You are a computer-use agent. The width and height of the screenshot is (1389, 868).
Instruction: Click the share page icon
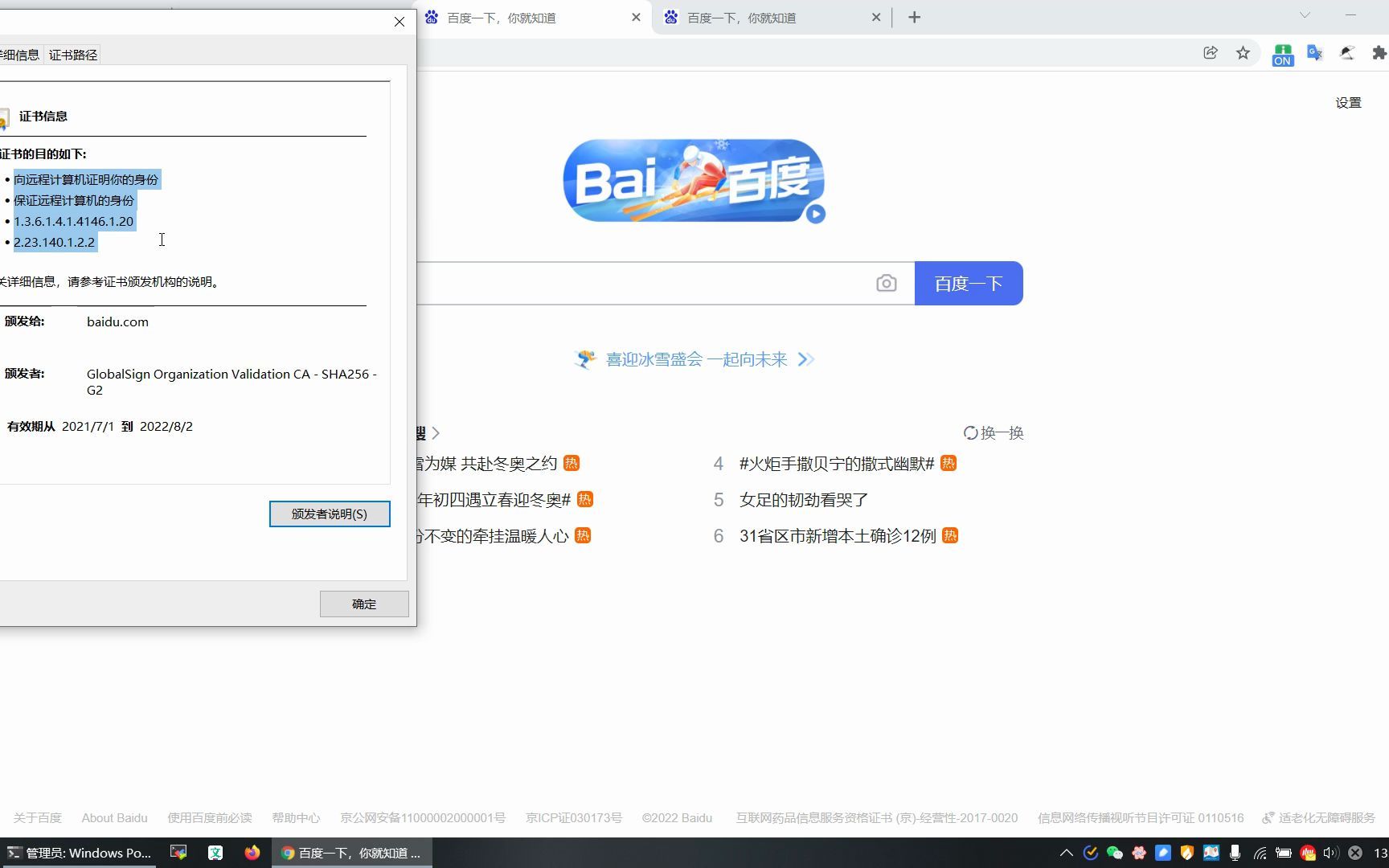pyautogui.click(x=1211, y=52)
